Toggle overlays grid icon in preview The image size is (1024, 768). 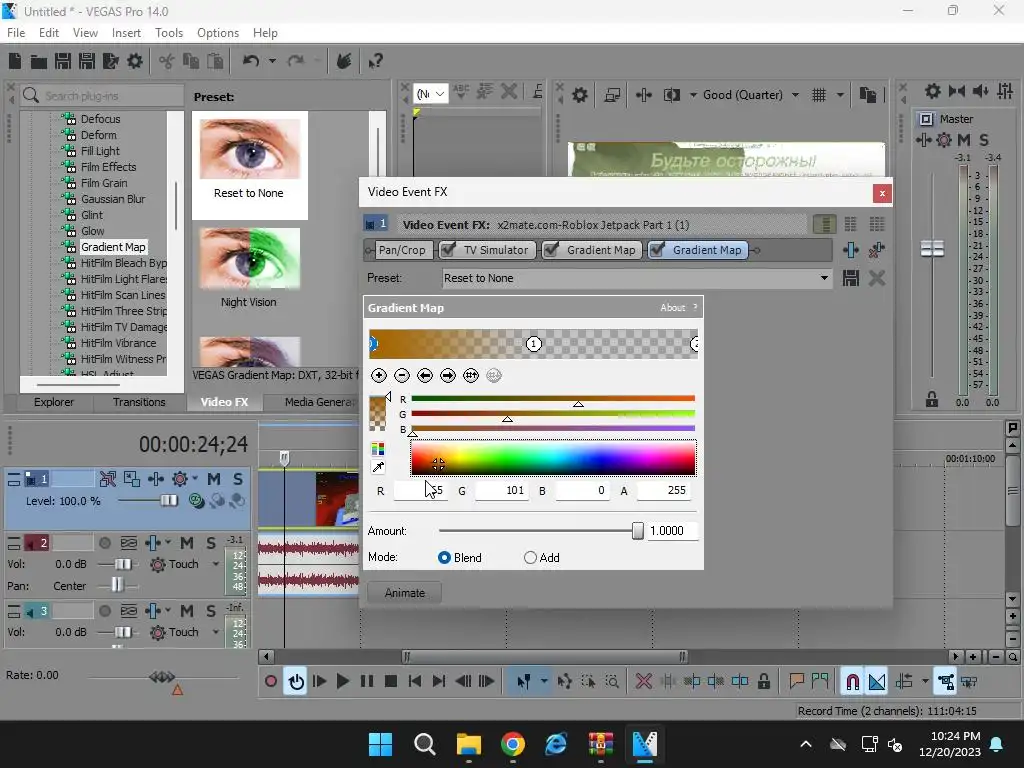[x=819, y=95]
